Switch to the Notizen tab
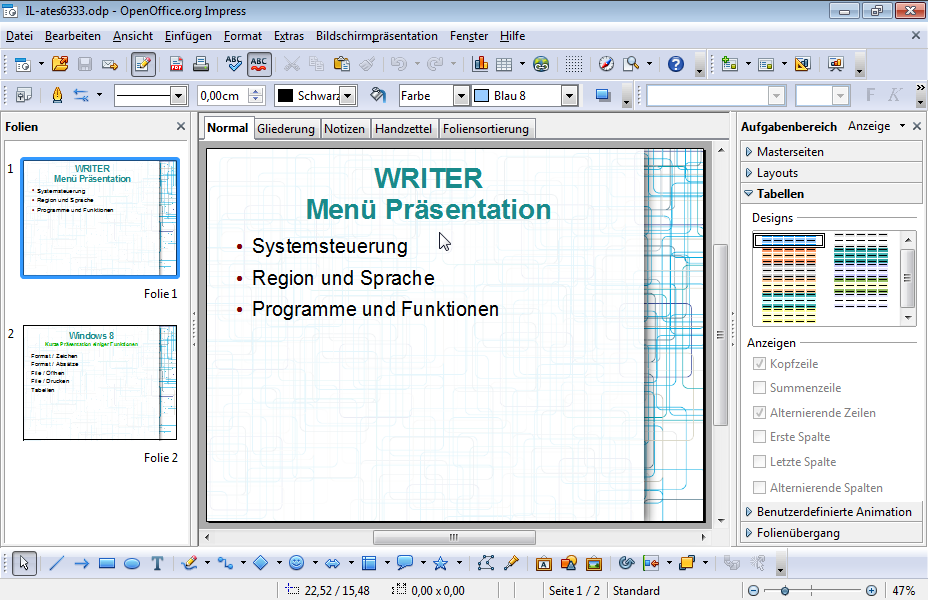This screenshot has height=600, width=928. pos(344,128)
